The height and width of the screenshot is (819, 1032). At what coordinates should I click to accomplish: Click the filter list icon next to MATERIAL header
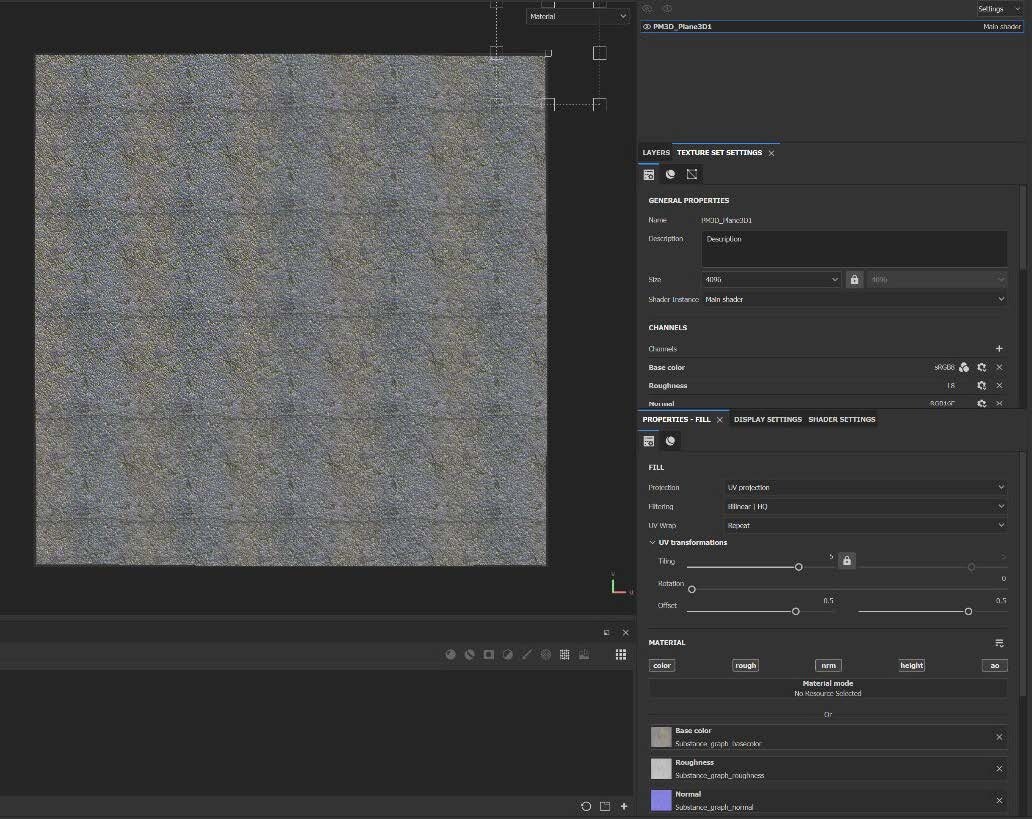(x=999, y=643)
